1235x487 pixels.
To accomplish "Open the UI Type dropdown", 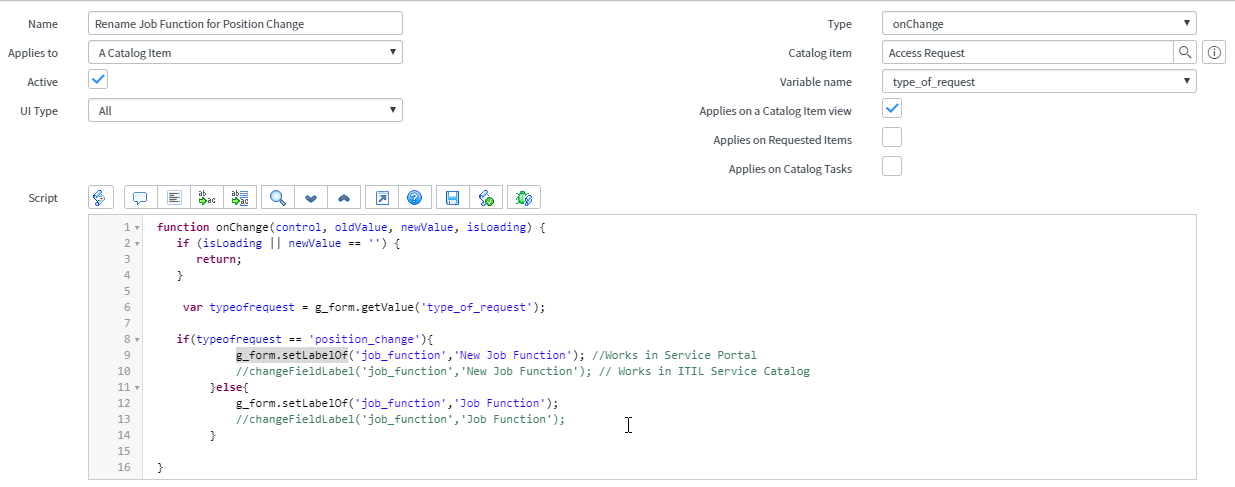I will [245, 110].
